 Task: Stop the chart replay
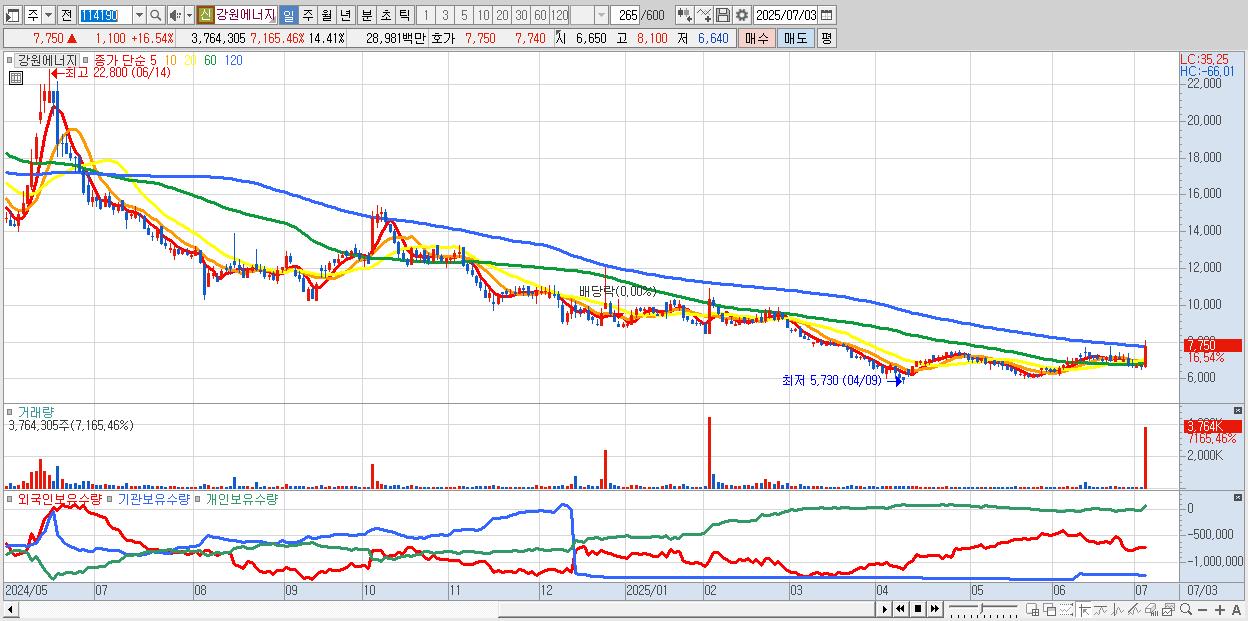[918, 609]
